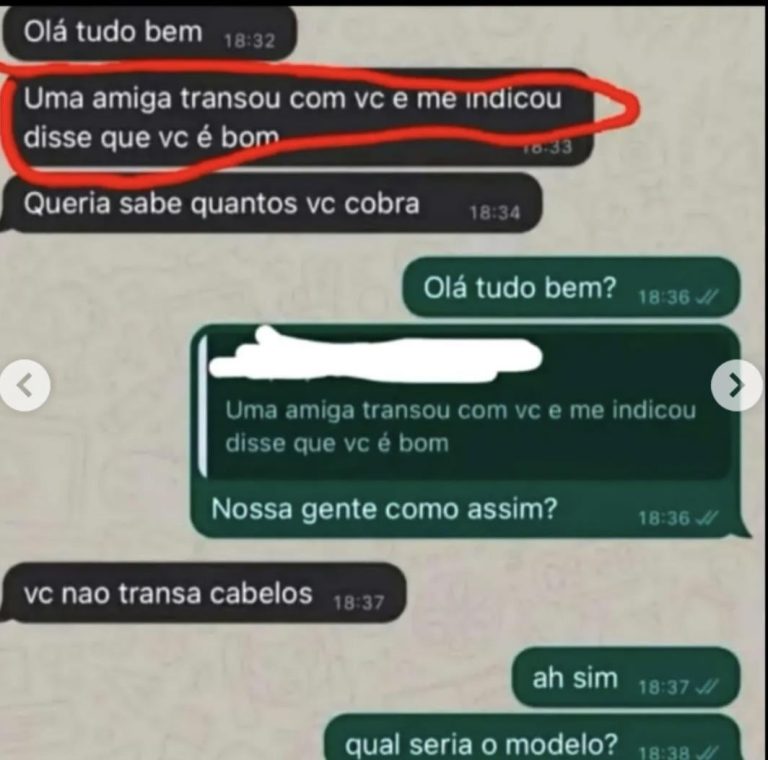The width and height of the screenshot is (768, 760).
Task: Tap the 18:37 timestamp on 'vc nao transa cabelos'
Action: coord(359,603)
